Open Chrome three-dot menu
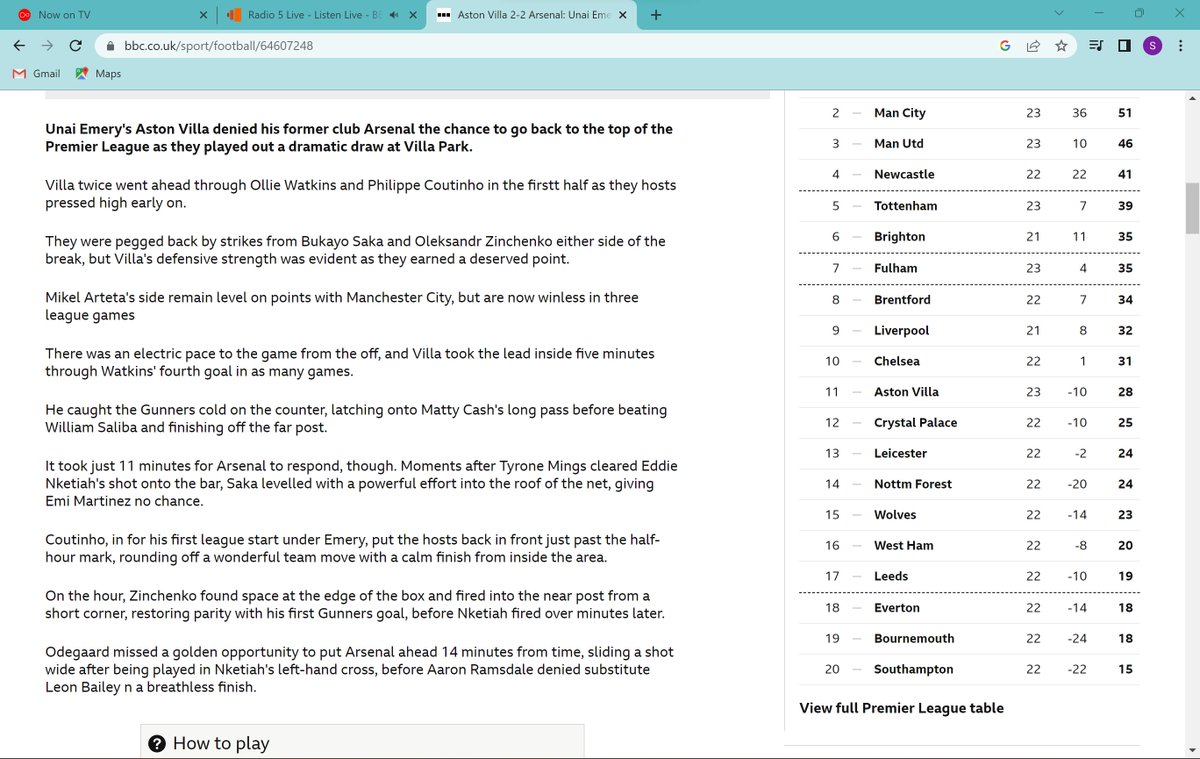This screenshot has width=1200, height=759. (1180, 46)
